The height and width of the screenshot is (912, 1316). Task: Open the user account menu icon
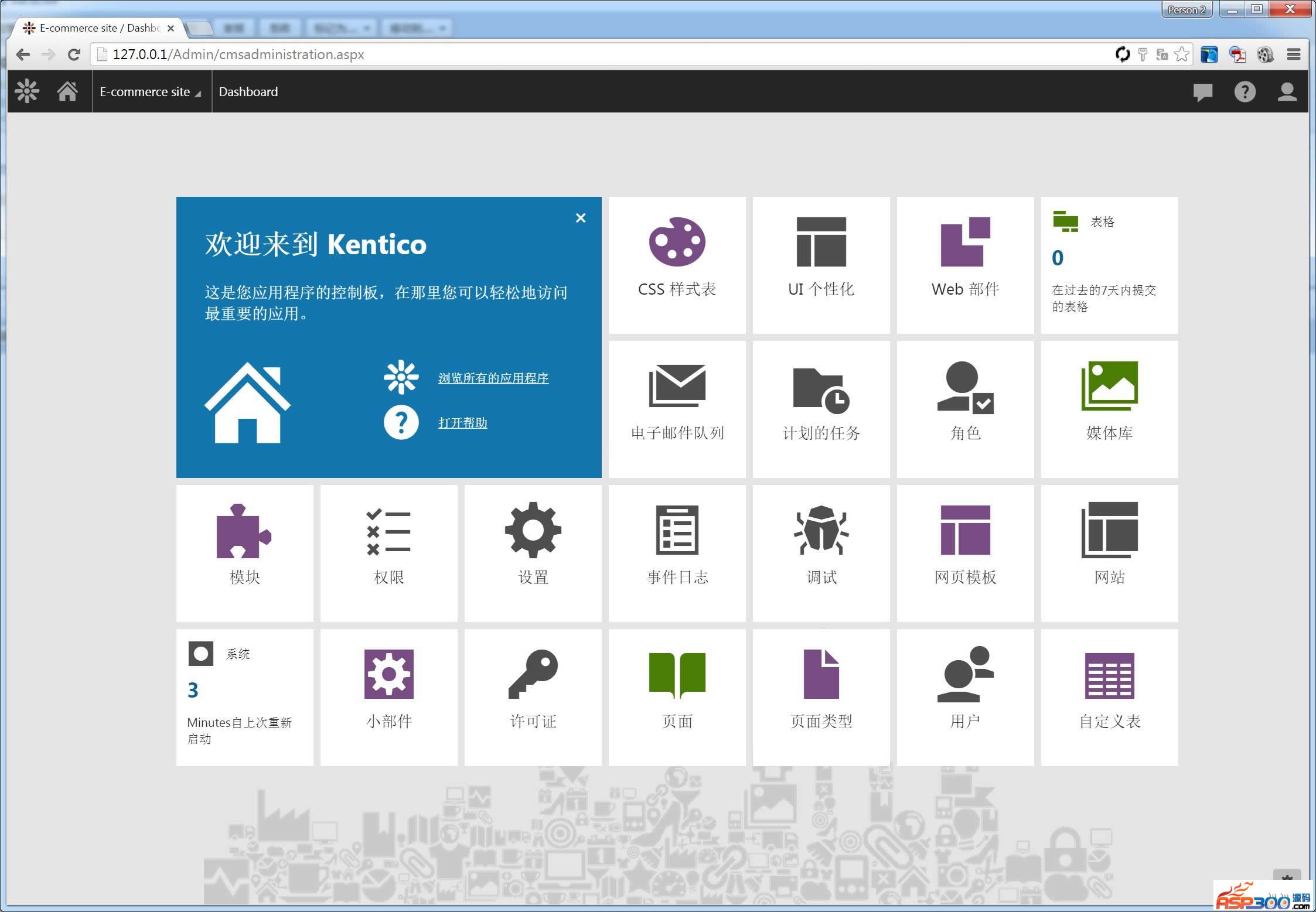tap(1287, 91)
